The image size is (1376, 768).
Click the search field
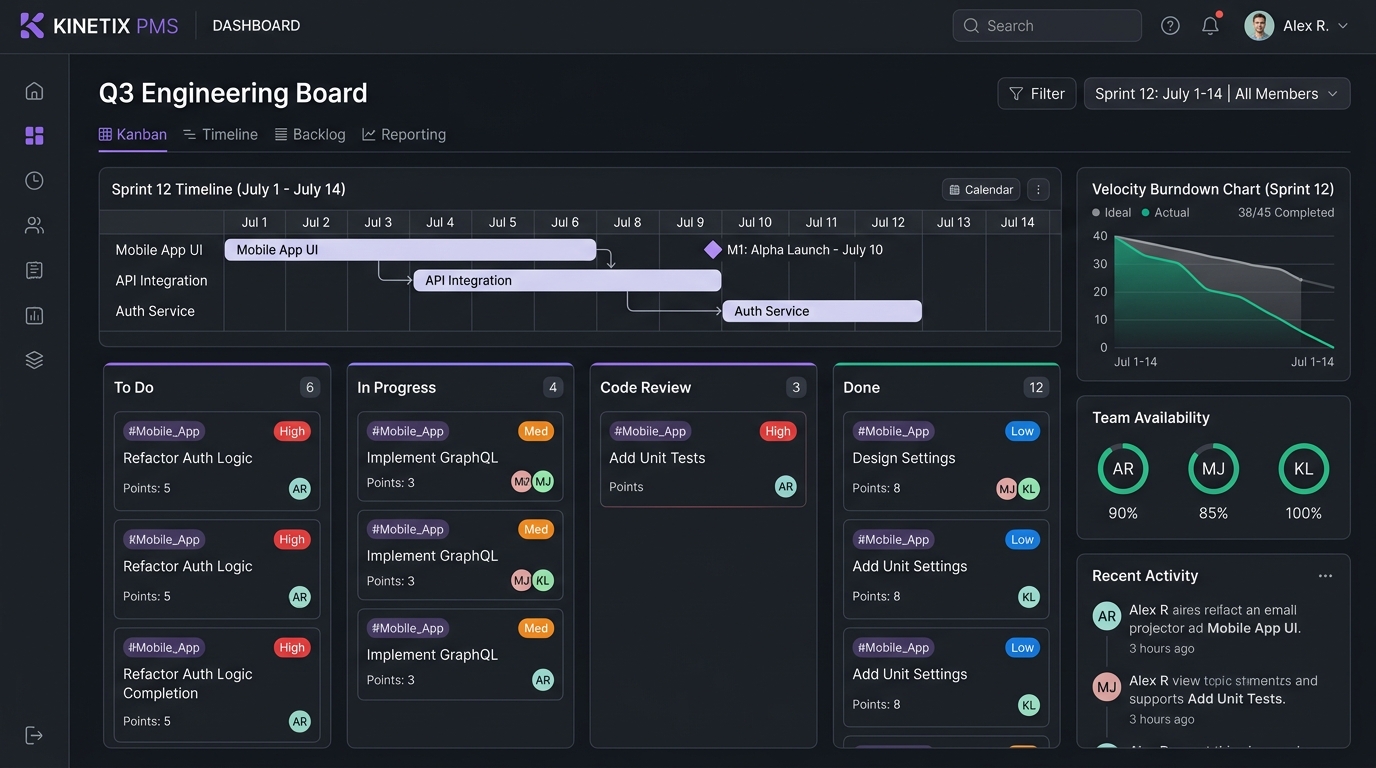(x=1047, y=26)
